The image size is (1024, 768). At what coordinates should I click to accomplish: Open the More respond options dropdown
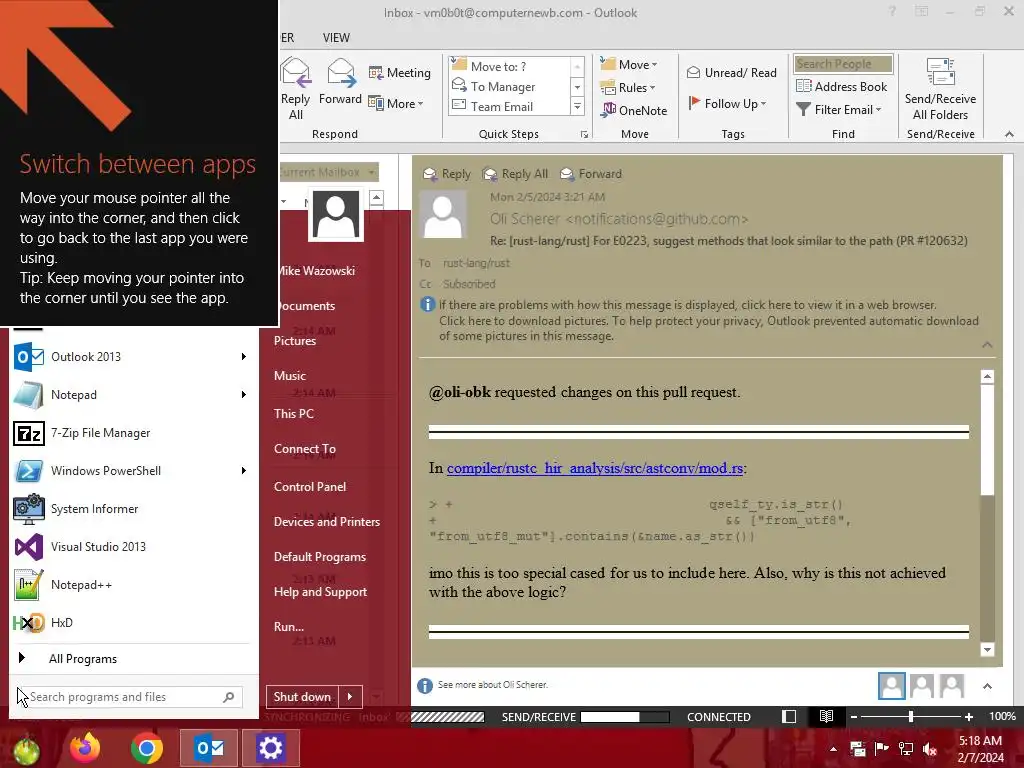(x=396, y=103)
